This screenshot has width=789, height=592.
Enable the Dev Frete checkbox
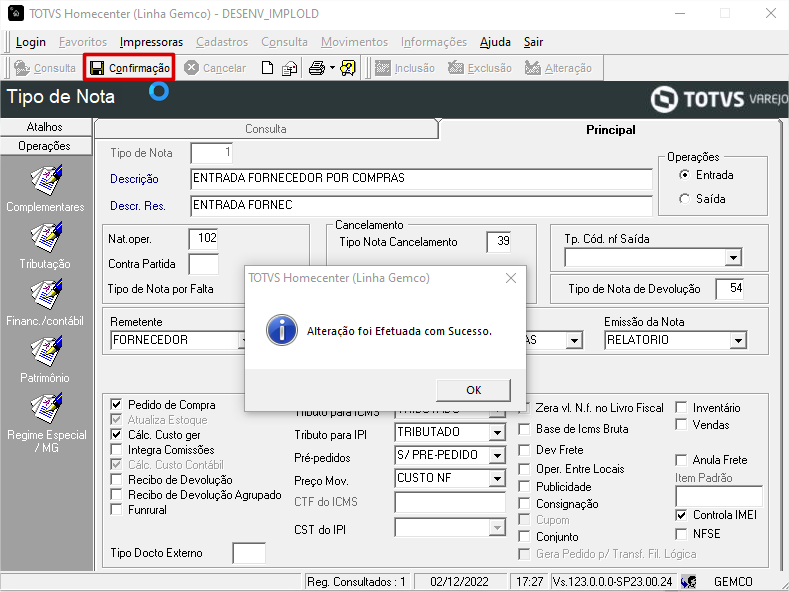(x=524, y=450)
